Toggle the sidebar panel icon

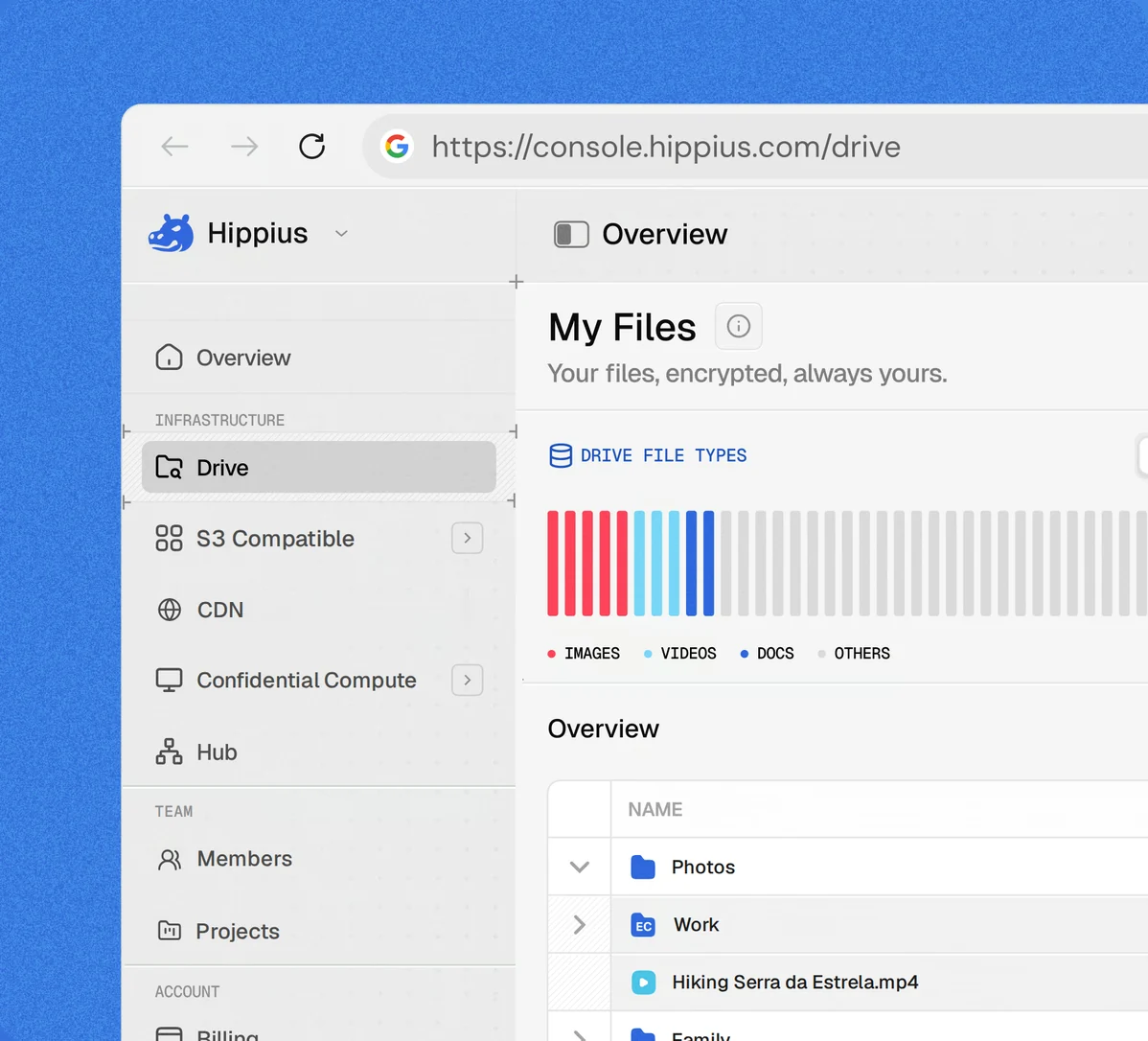[x=571, y=235]
